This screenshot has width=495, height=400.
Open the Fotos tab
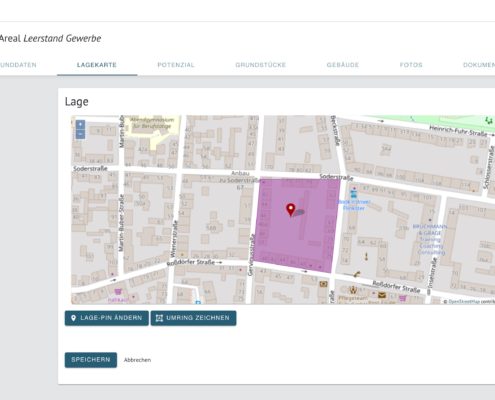tap(411, 65)
